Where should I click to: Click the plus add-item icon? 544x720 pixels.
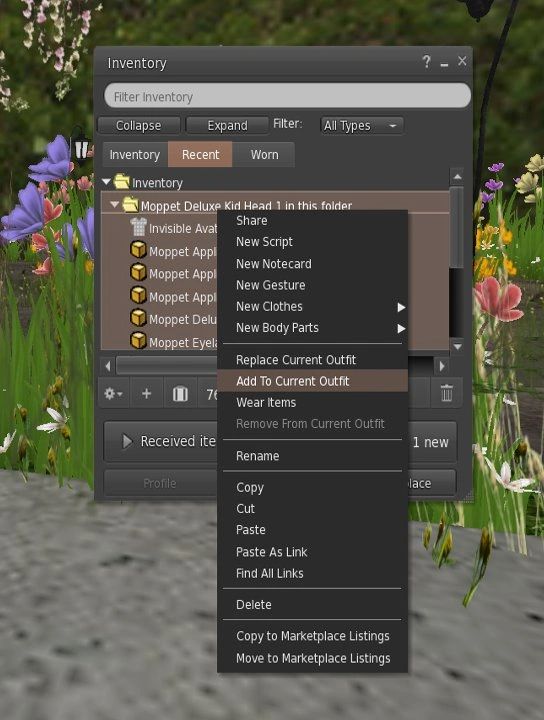click(146, 394)
